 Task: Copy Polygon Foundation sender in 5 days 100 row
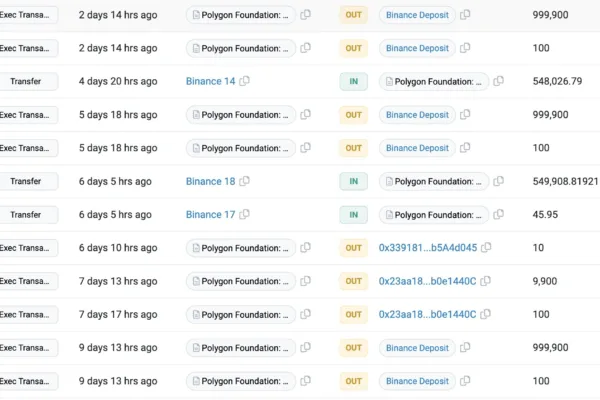click(x=305, y=148)
